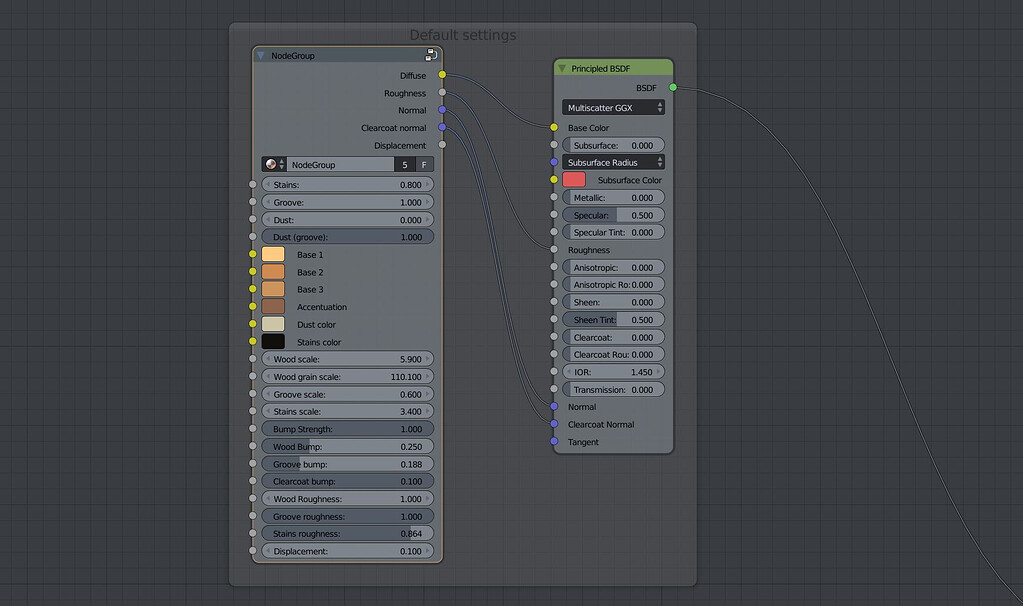Toggle the fake user F button
Screen dimensions: 1023x606
tap(424, 164)
